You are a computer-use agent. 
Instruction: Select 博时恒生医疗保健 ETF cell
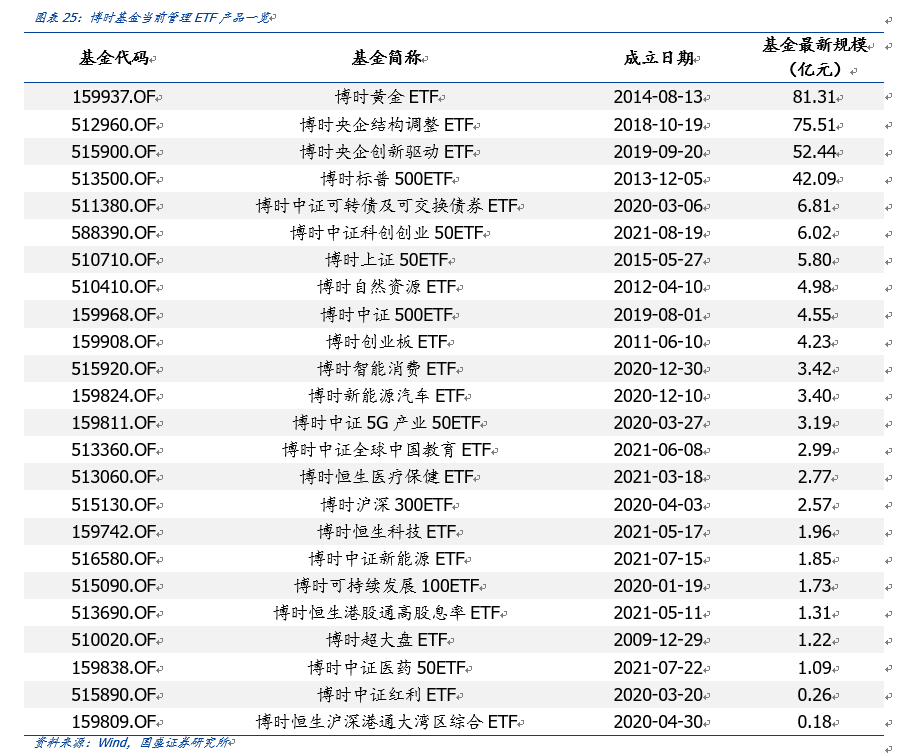click(387, 476)
